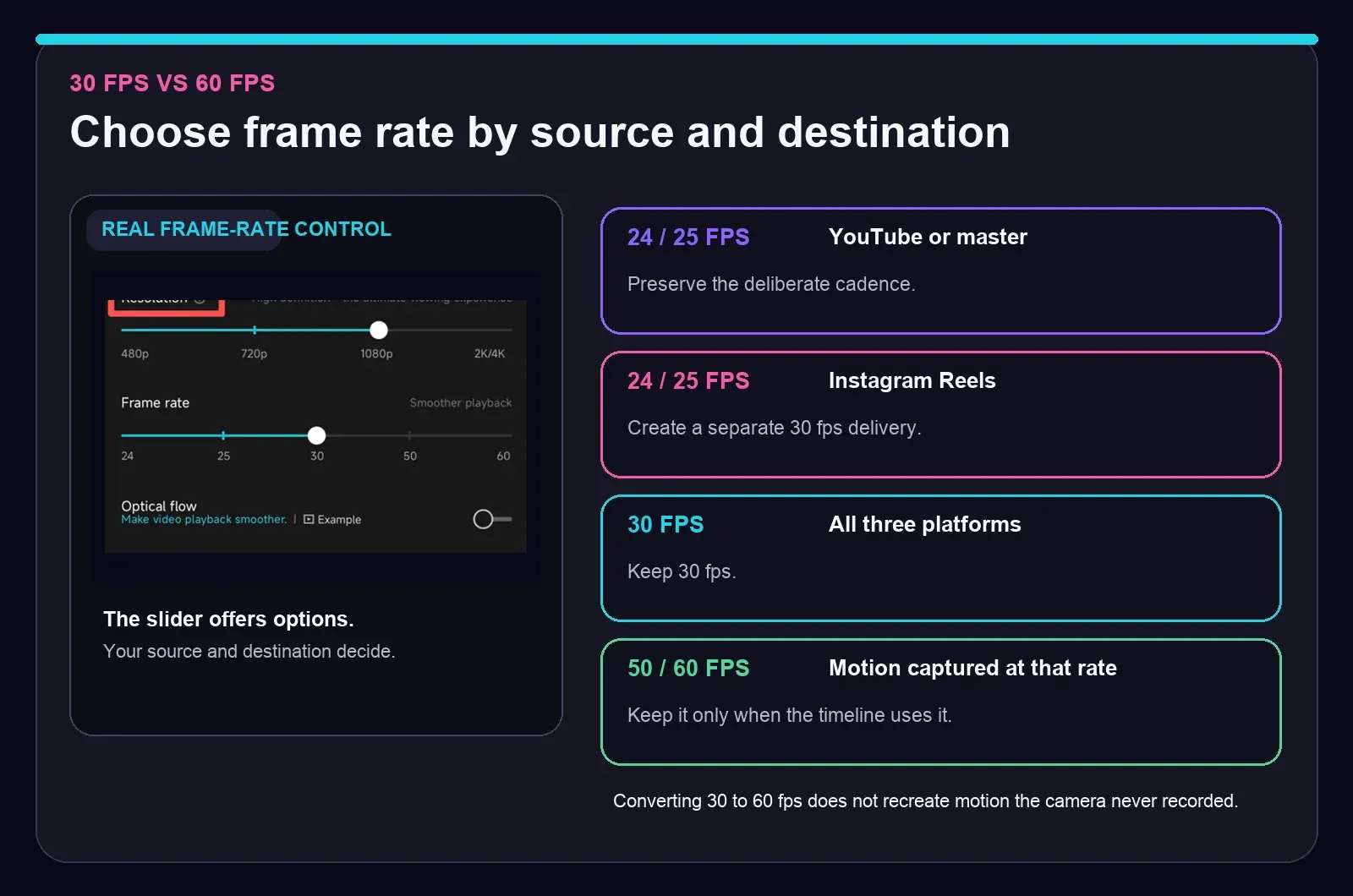Image resolution: width=1353 pixels, height=896 pixels.
Task: Click the 'All three platforms' heading
Action: [x=925, y=524]
